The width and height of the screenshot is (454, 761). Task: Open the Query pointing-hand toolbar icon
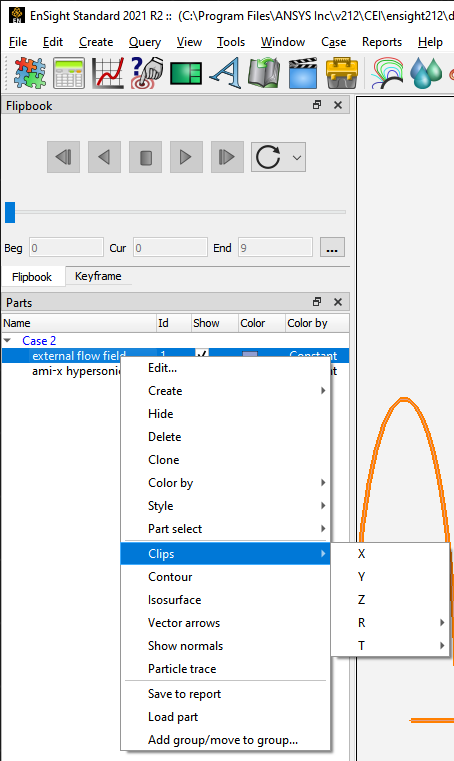(147, 73)
